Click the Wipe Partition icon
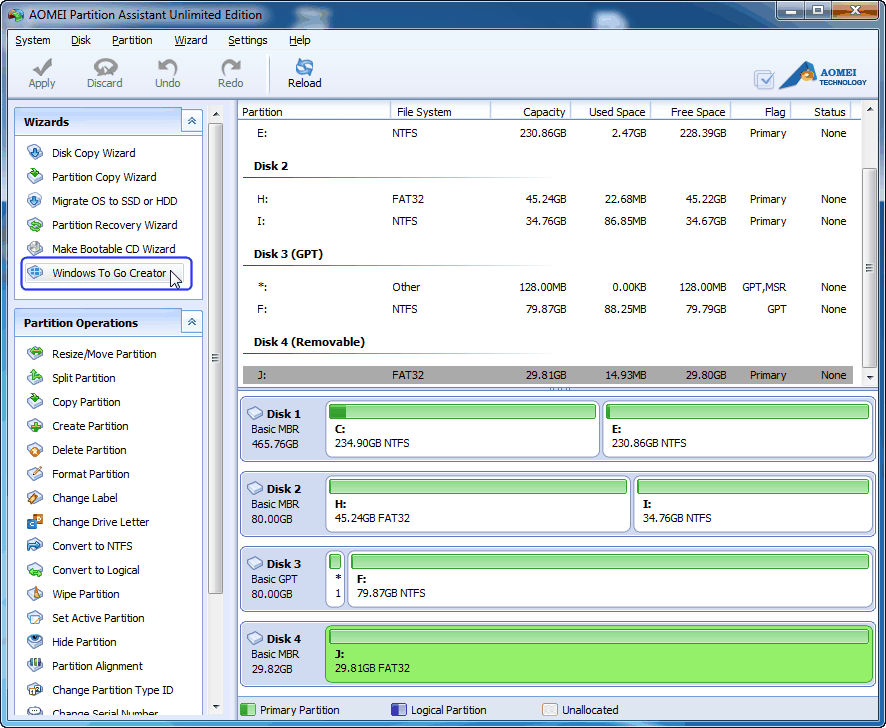This screenshot has height=728, width=886. pyautogui.click(x=35, y=593)
